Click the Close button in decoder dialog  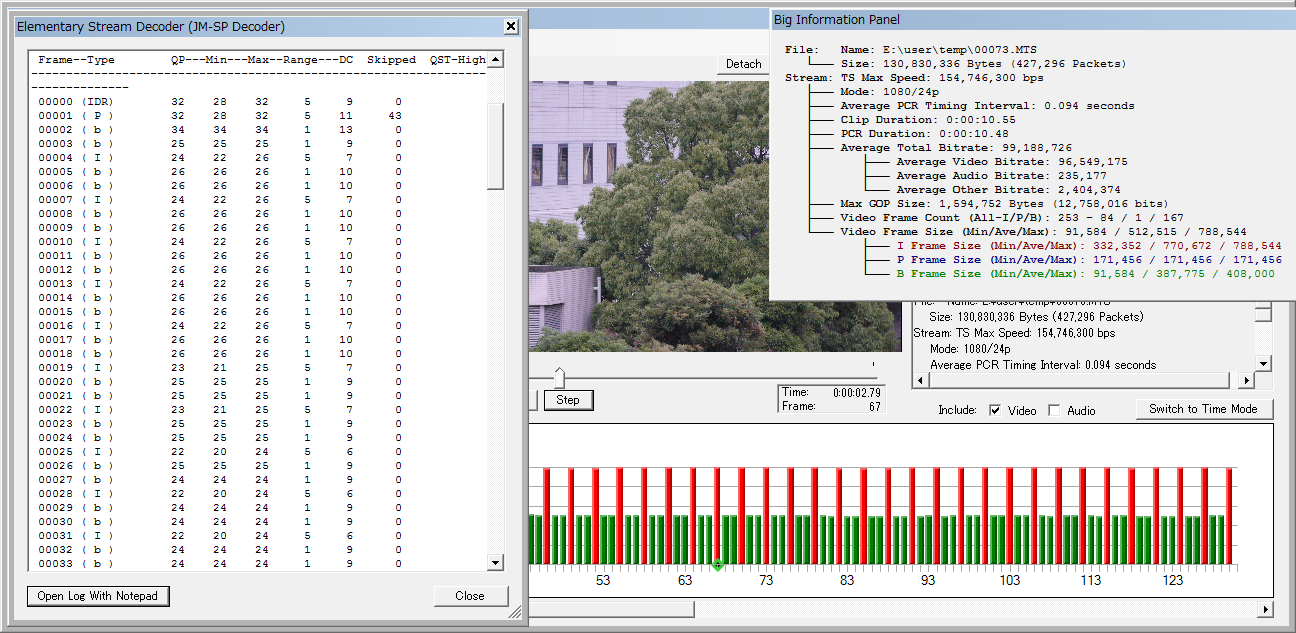[x=469, y=596]
